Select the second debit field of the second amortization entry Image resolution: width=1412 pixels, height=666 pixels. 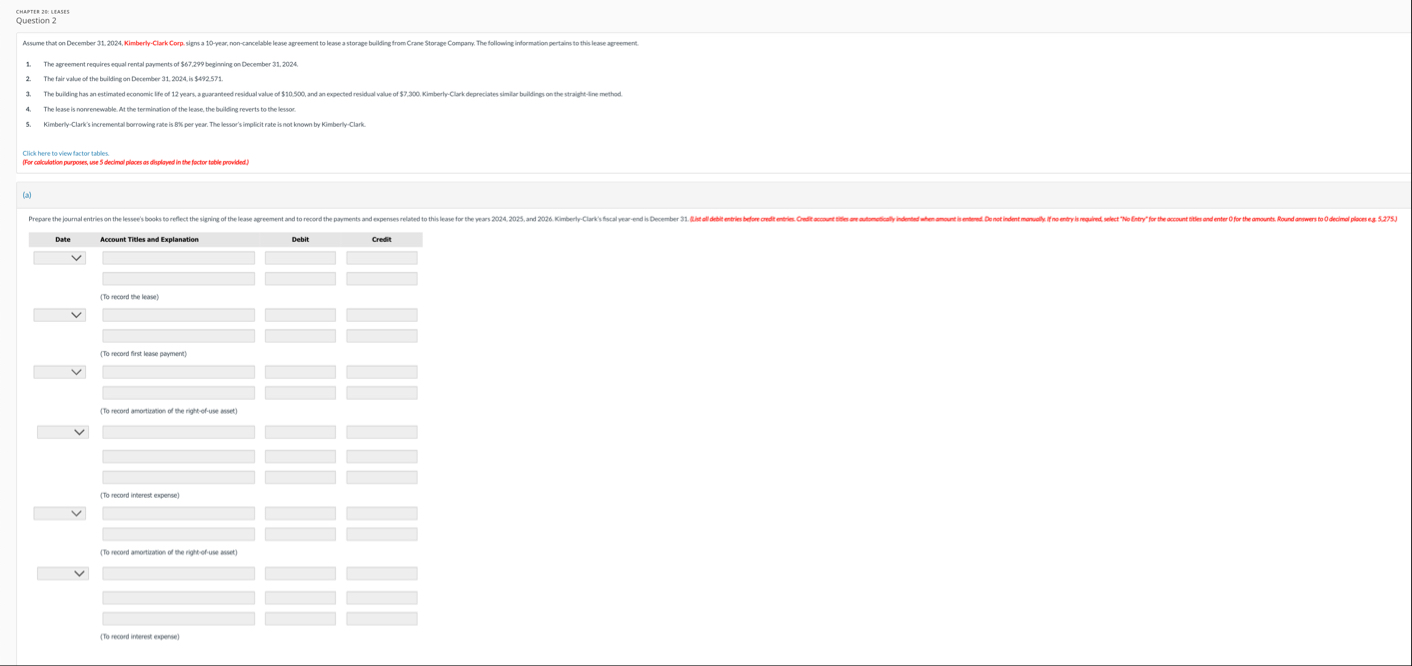click(300, 534)
